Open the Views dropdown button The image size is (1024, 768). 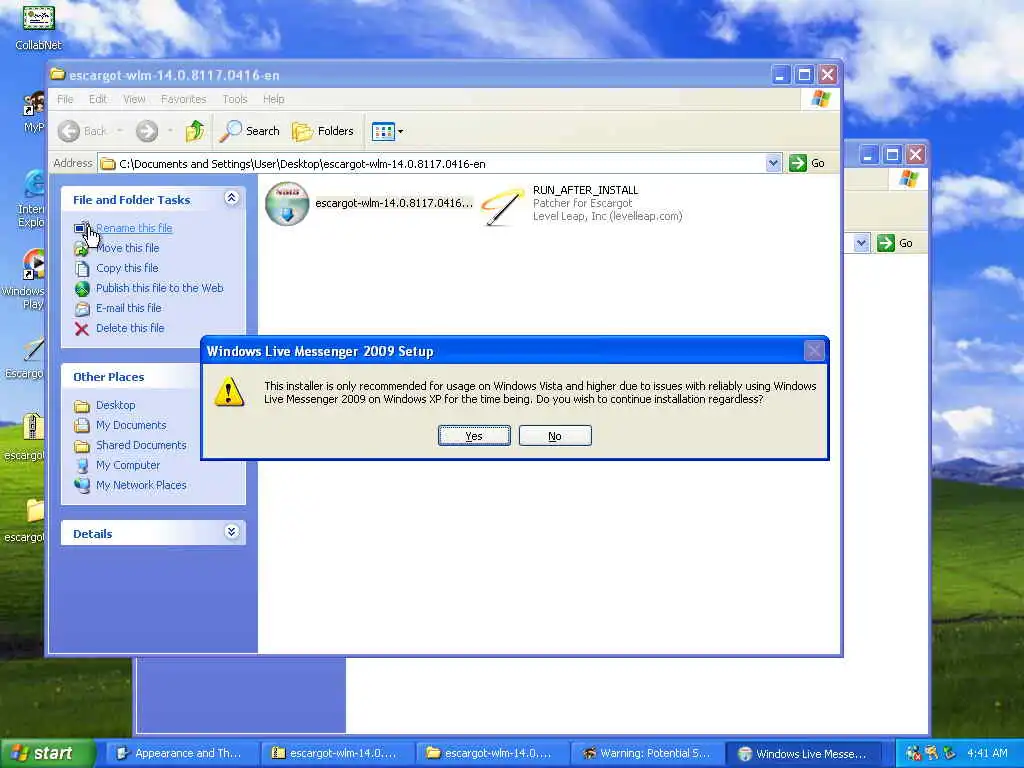tap(387, 131)
